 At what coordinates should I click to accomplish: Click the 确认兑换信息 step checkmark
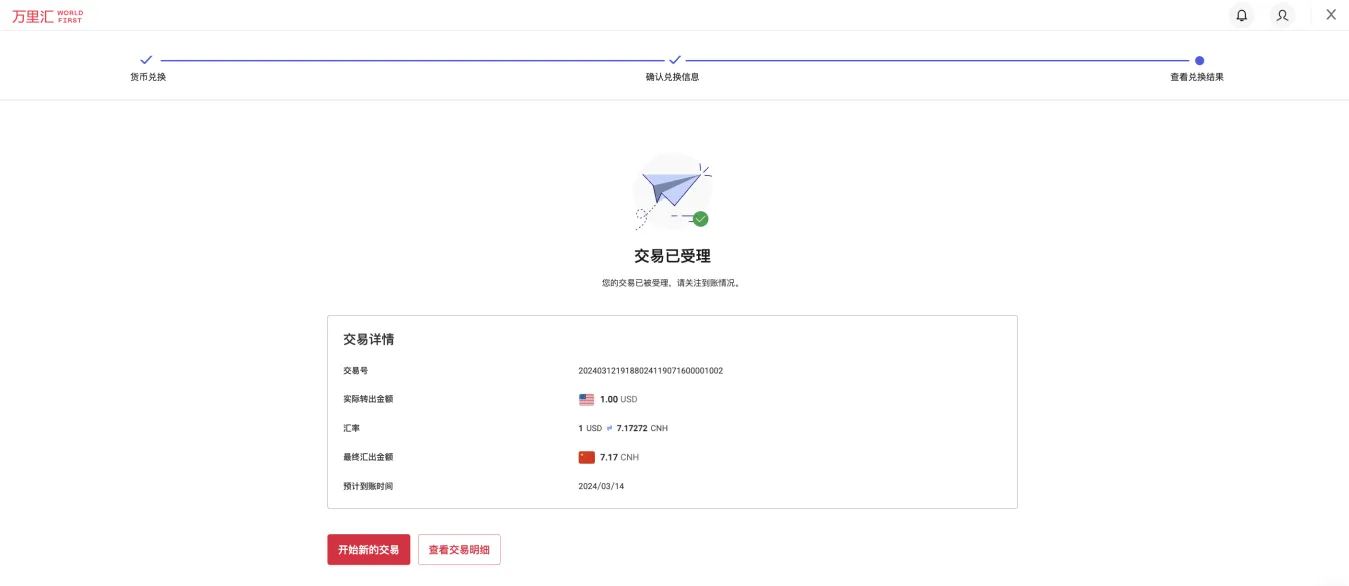[675, 60]
